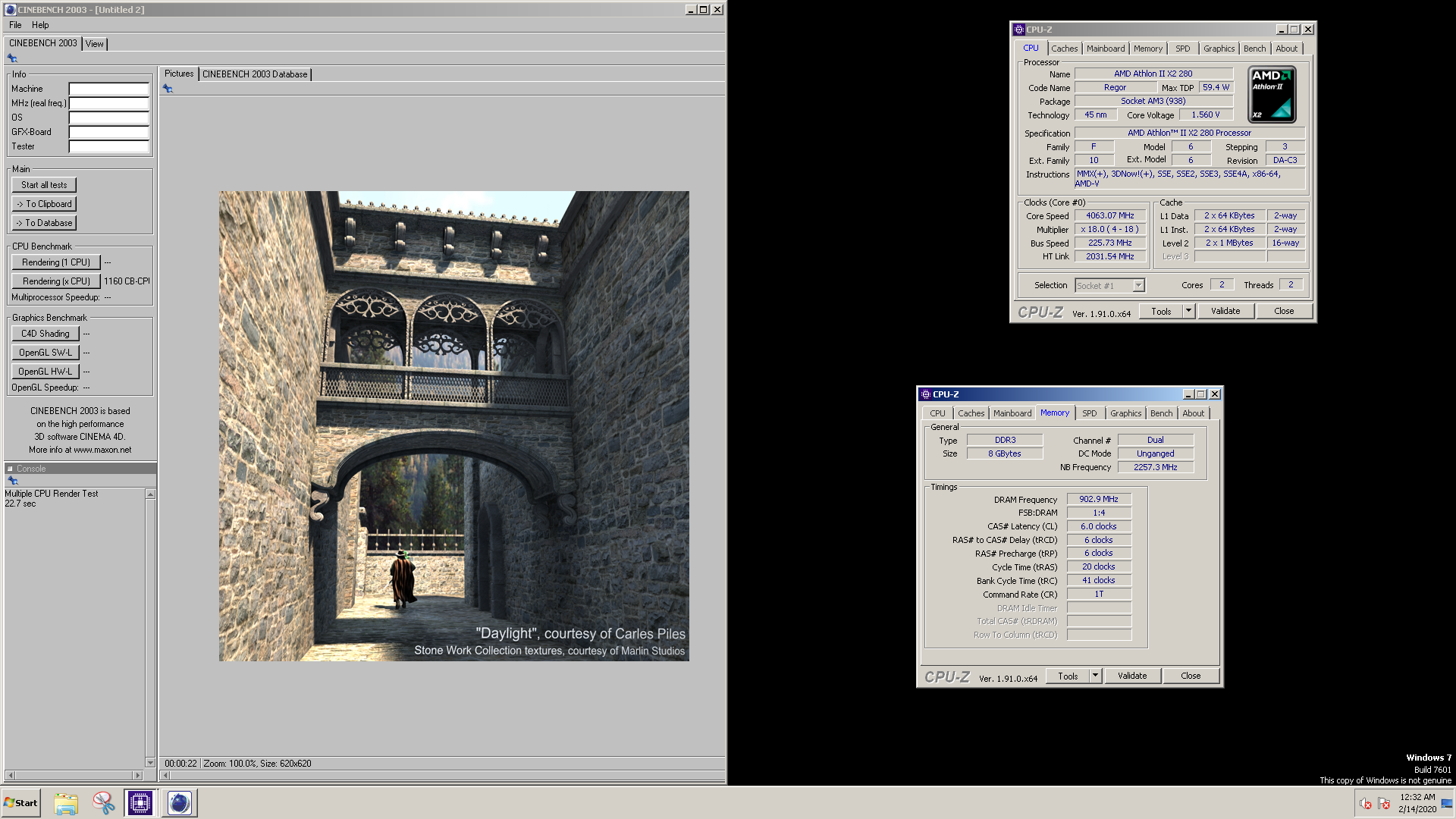1456x819 pixels.
Task: Open Bench tab in Memory window
Action: pyautogui.click(x=1161, y=413)
